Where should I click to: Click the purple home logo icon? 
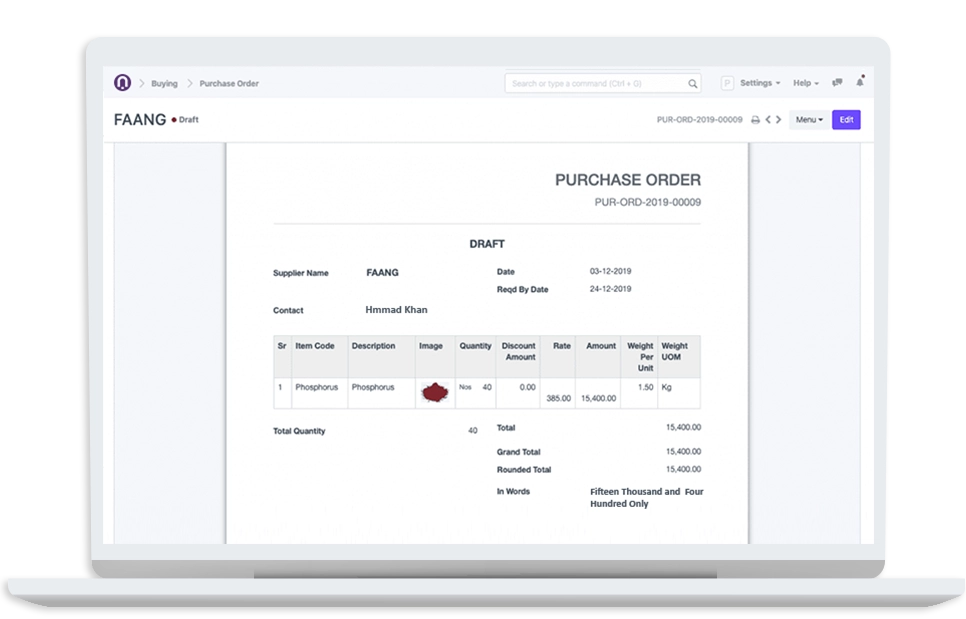(123, 83)
